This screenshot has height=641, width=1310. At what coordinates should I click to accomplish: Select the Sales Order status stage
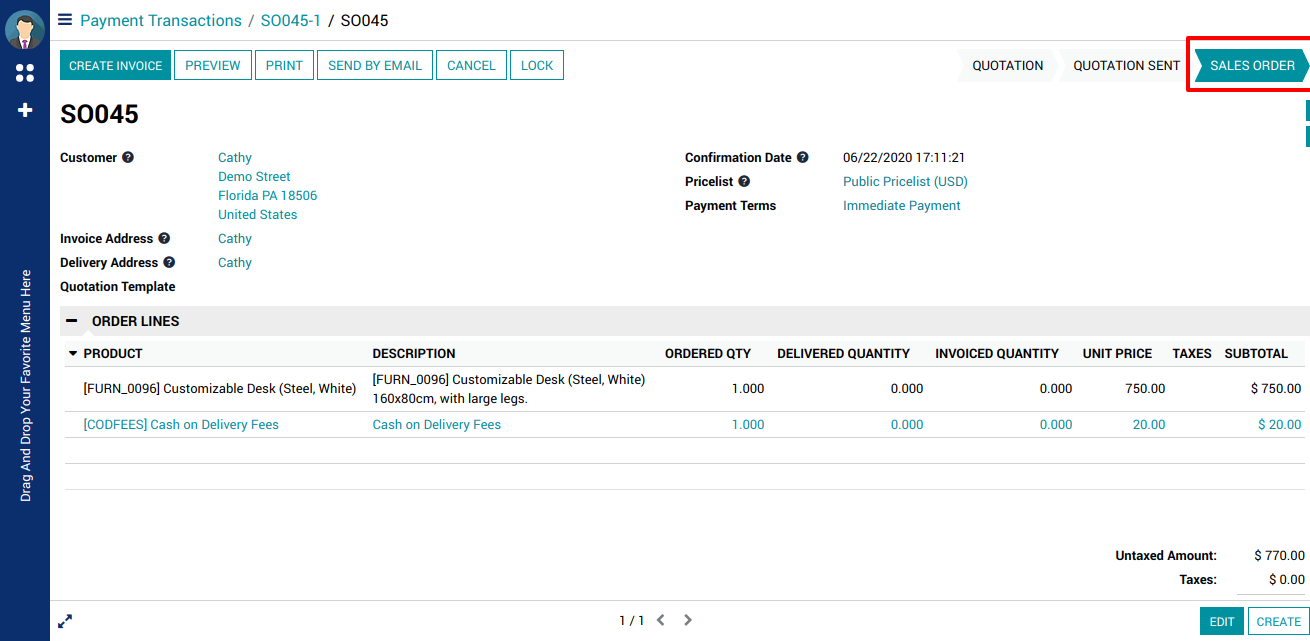pyautogui.click(x=1252, y=66)
